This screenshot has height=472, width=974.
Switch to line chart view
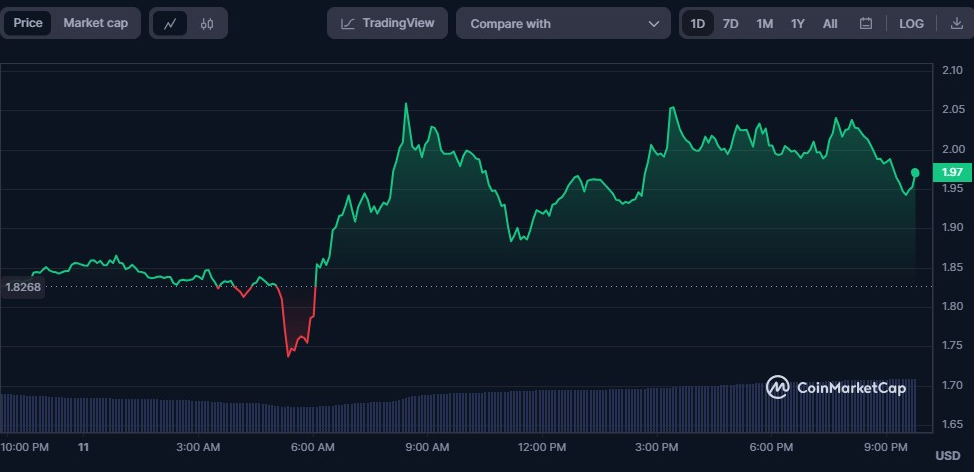click(170, 23)
